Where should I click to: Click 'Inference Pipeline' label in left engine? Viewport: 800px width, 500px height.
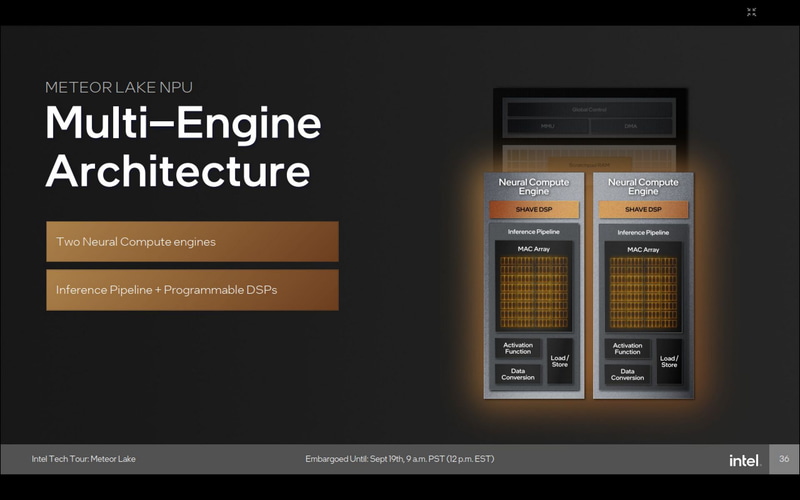click(534, 232)
